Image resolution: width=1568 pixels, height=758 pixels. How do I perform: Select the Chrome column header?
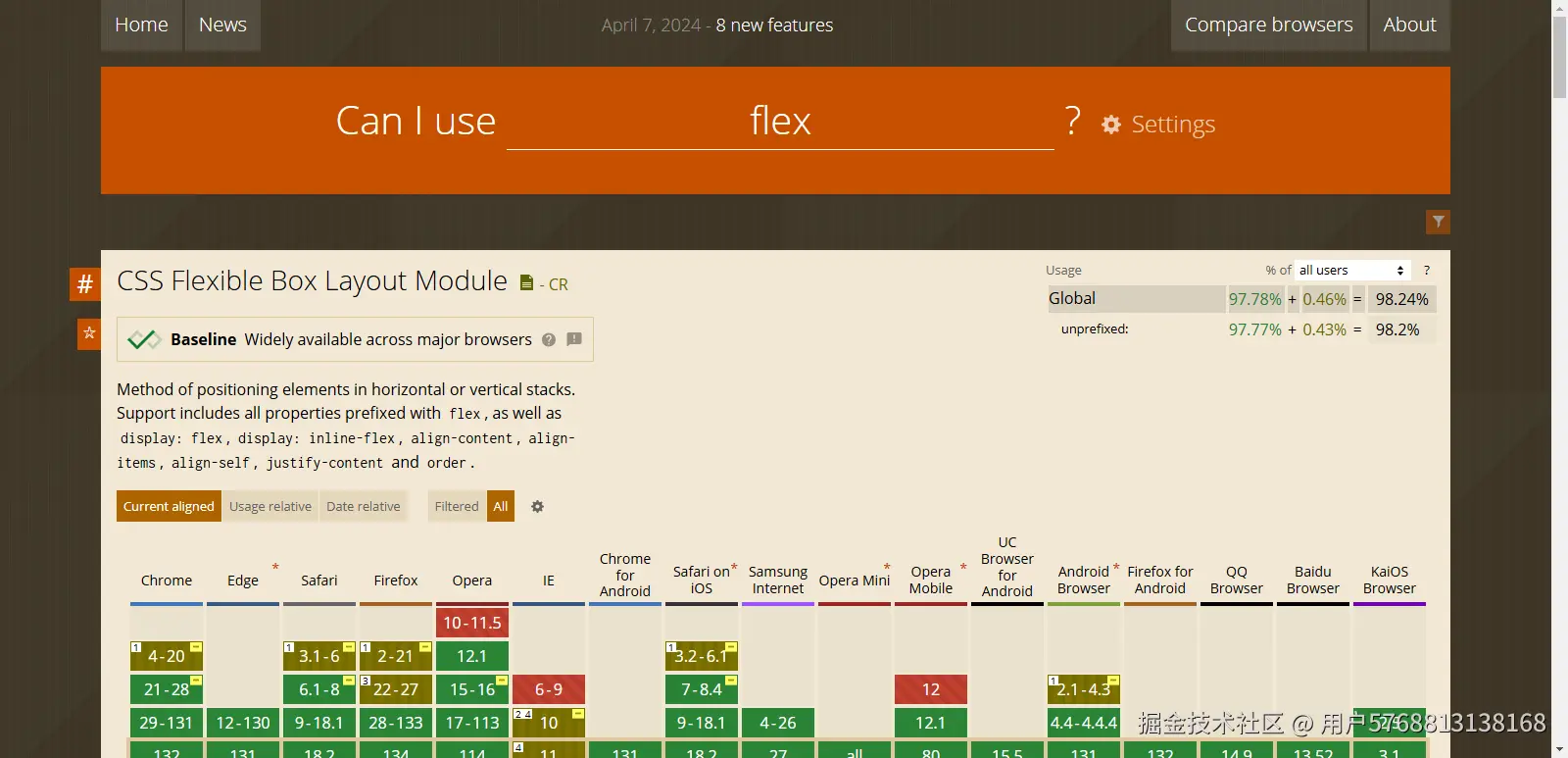click(x=167, y=581)
